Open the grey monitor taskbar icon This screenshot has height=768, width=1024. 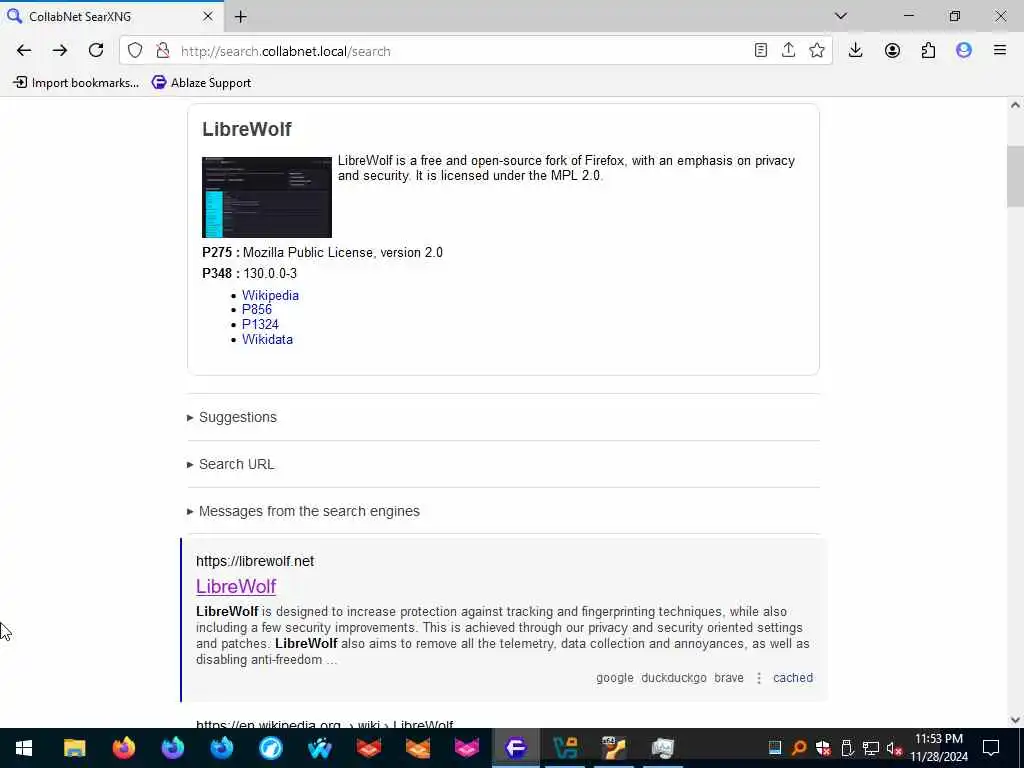pos(663,748)
